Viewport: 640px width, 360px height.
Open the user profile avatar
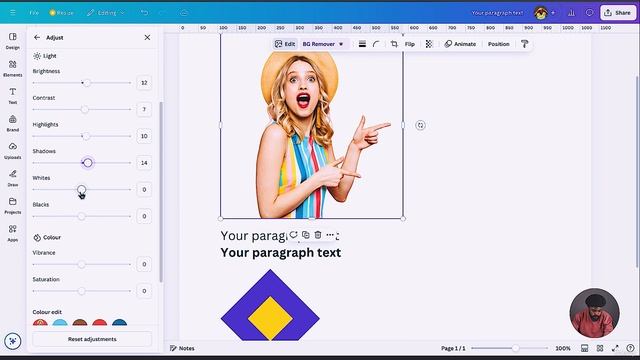tap(541, 13)
